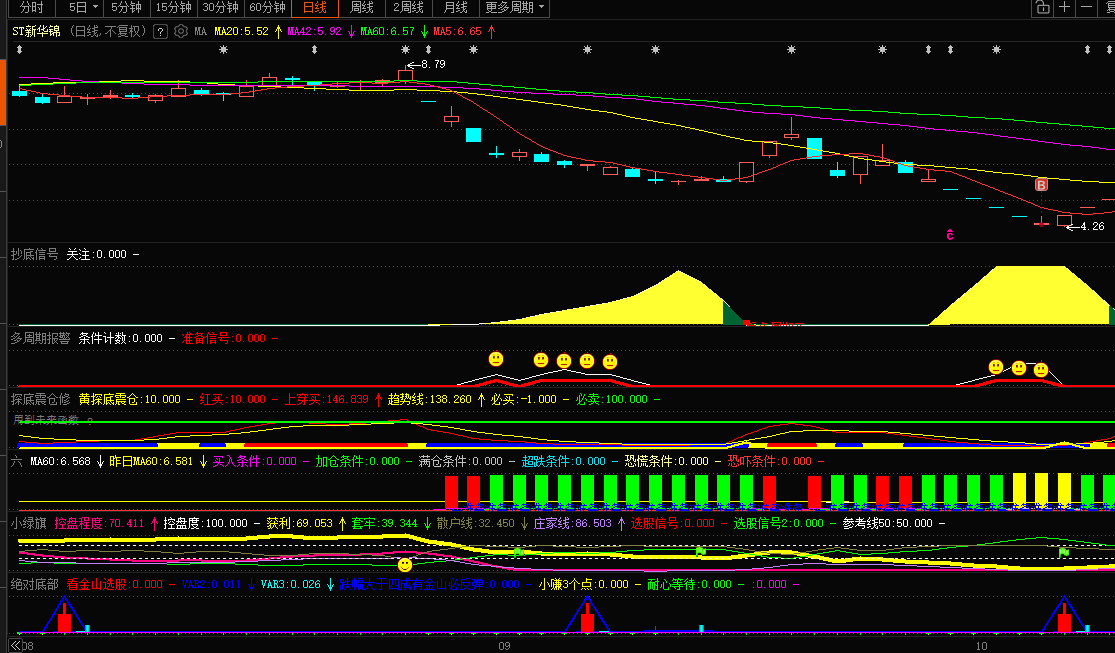
Task: Zoom in with the plus icon
Action: coord(1066,8)
